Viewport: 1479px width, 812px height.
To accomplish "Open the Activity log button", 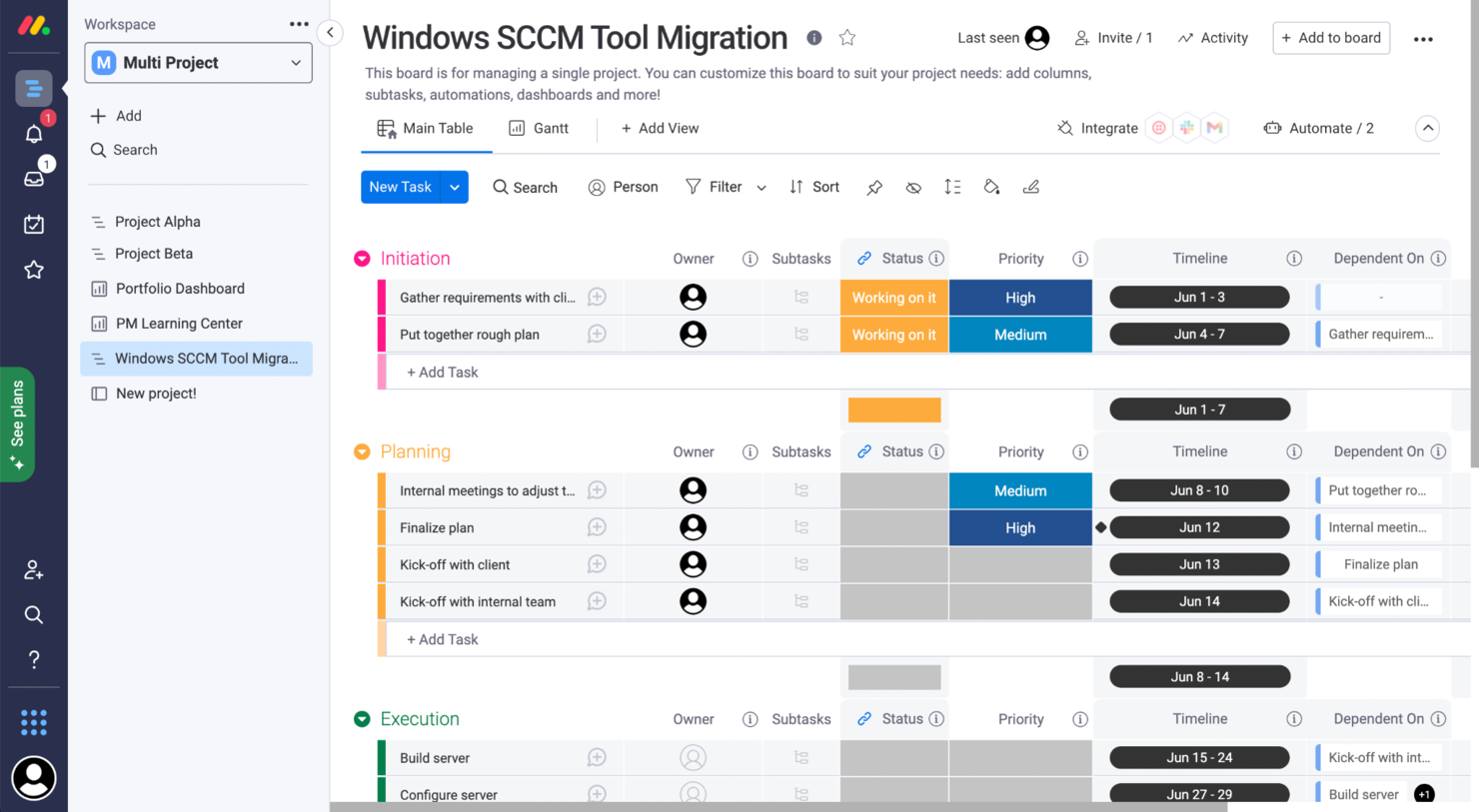I will (1213, 38).
